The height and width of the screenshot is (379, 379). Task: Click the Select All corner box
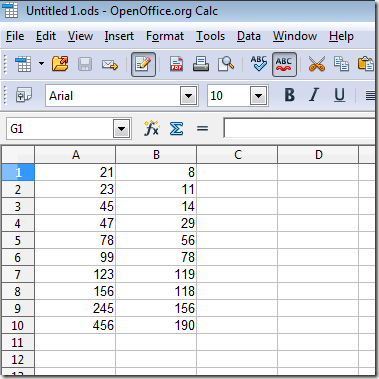18,155
